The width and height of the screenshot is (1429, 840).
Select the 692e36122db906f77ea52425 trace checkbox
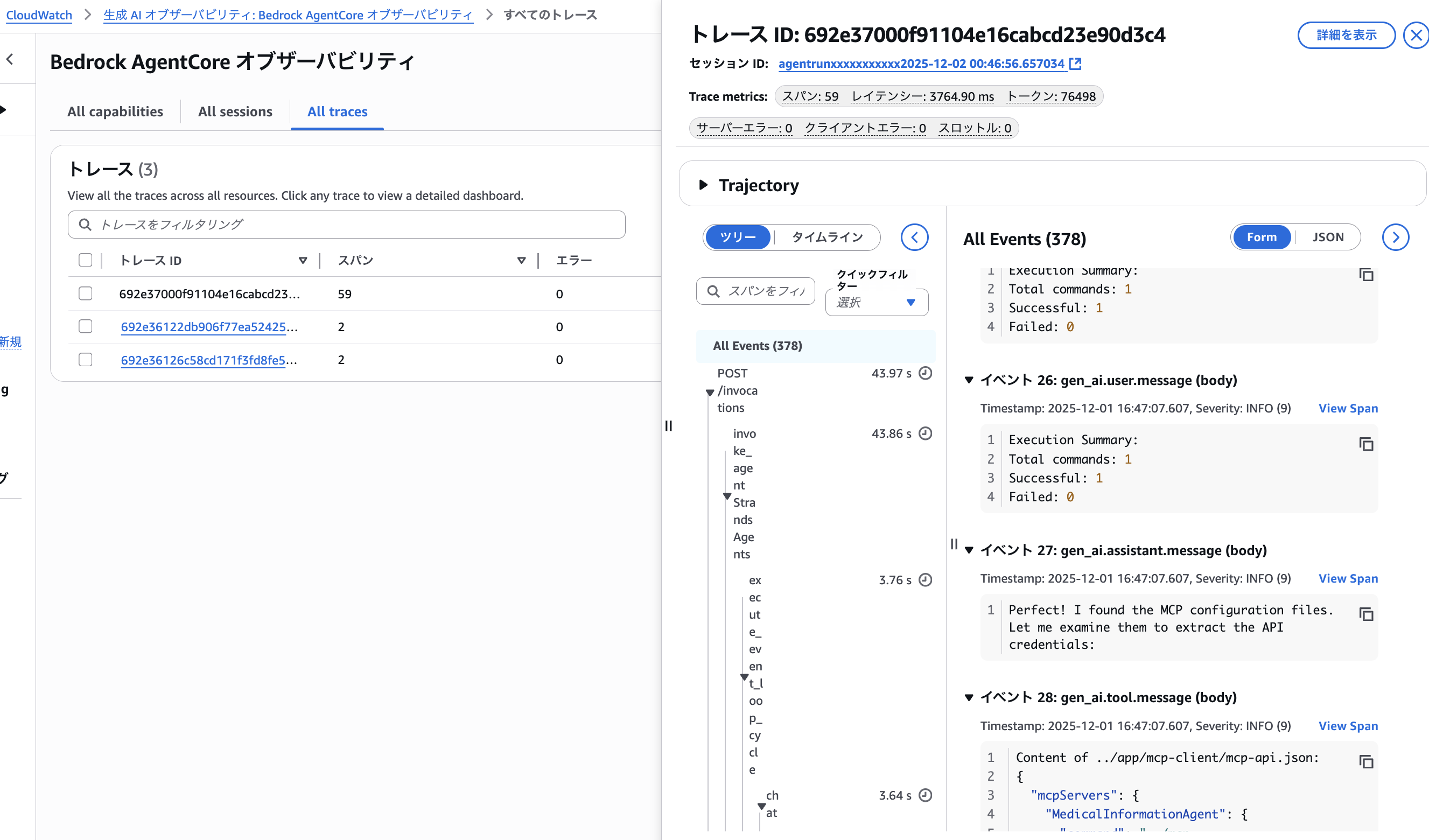[85, 327]
